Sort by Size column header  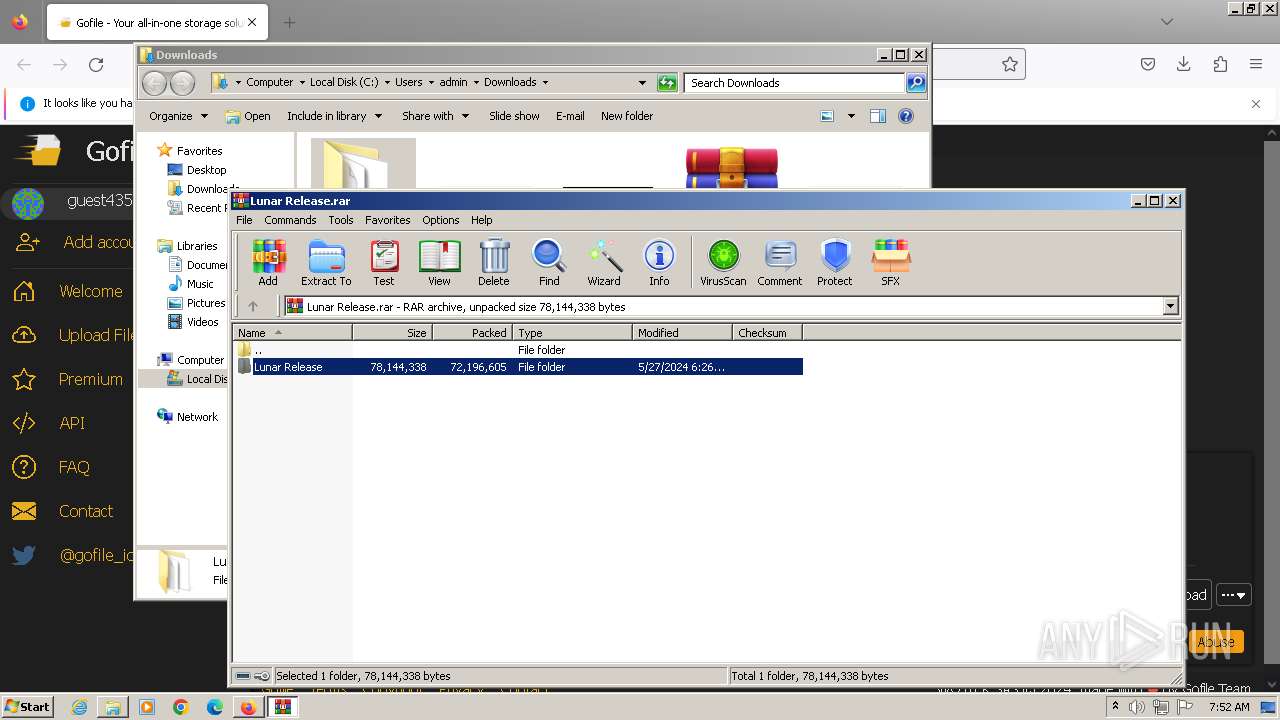point(392,332)
